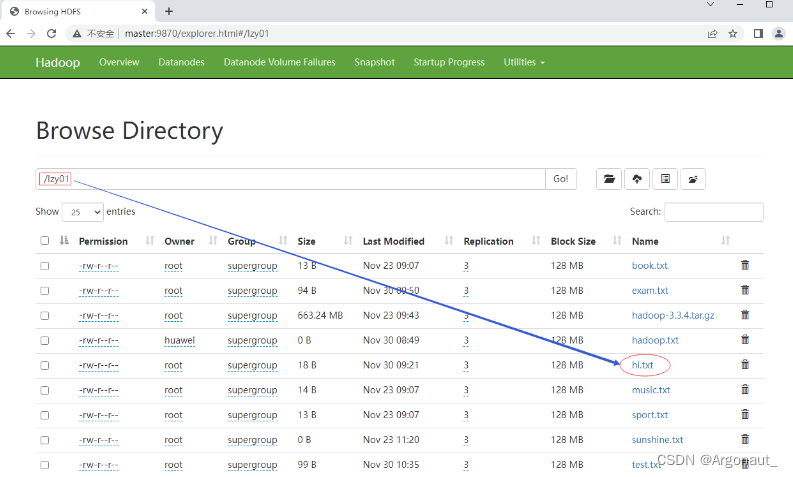Open Datanode Volume Failures nav item
The image size is (793, 477).
pos(280,62)
